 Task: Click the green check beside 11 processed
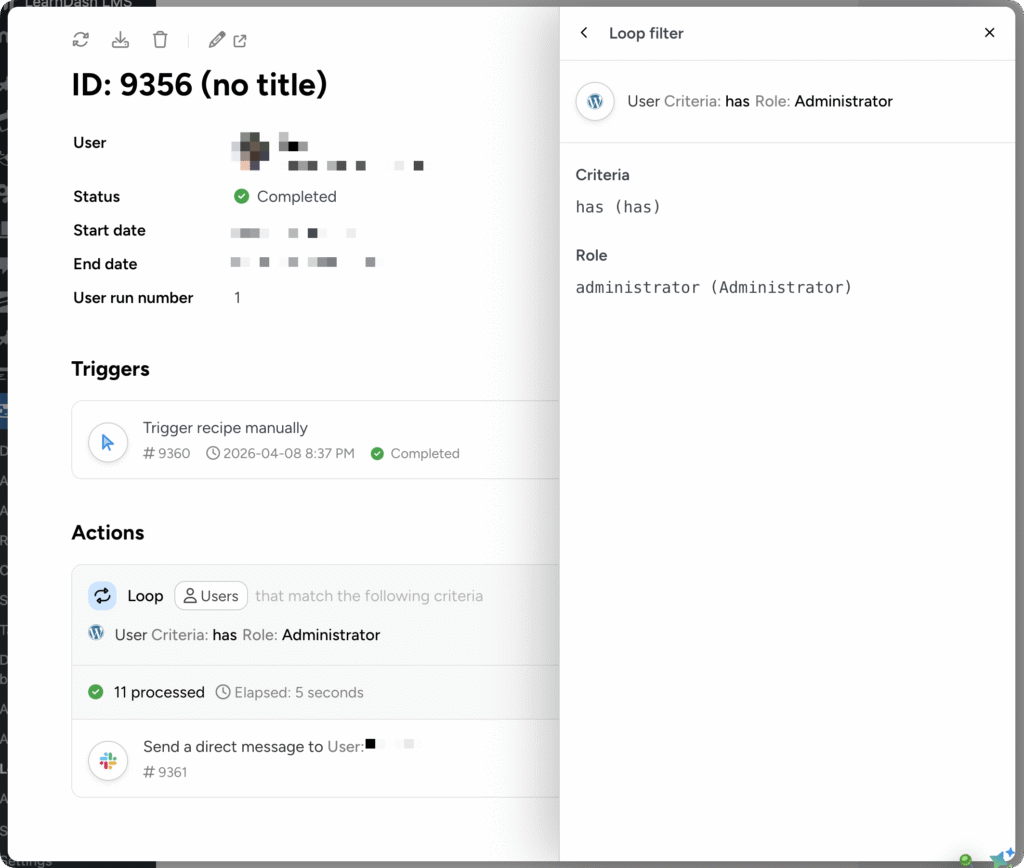click(97, 691)
